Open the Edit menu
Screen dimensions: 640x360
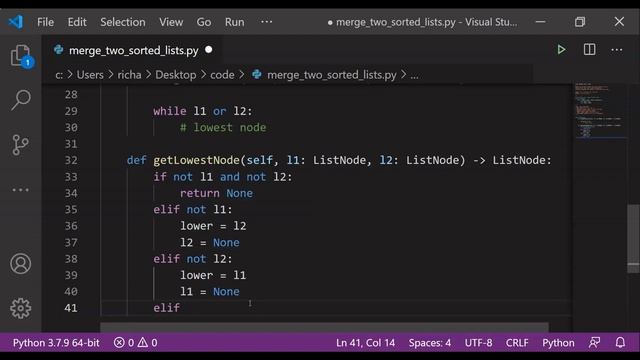point(77,22)
